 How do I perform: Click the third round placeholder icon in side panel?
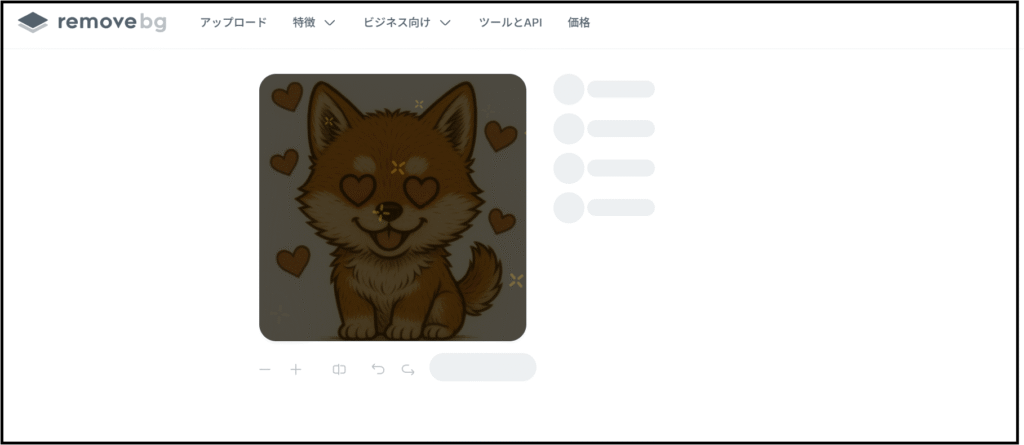point(569,168)
